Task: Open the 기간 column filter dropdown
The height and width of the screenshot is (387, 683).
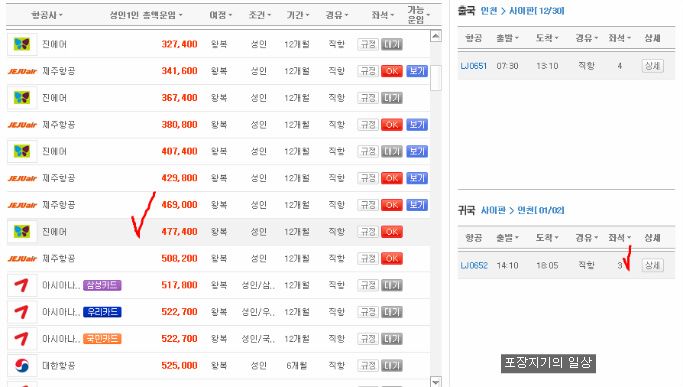Action: click(298, 15)
